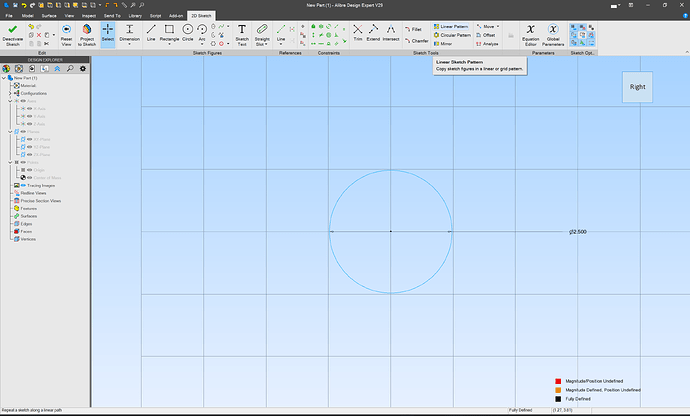
Task: Collapse the Points tree node
Action: (10, 162)
